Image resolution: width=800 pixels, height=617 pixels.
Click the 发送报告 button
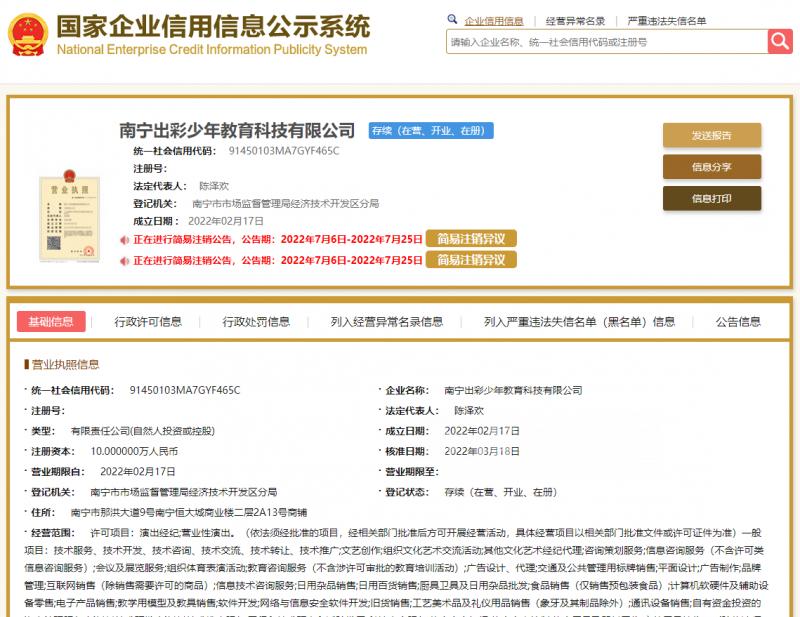tap(712, 135)
